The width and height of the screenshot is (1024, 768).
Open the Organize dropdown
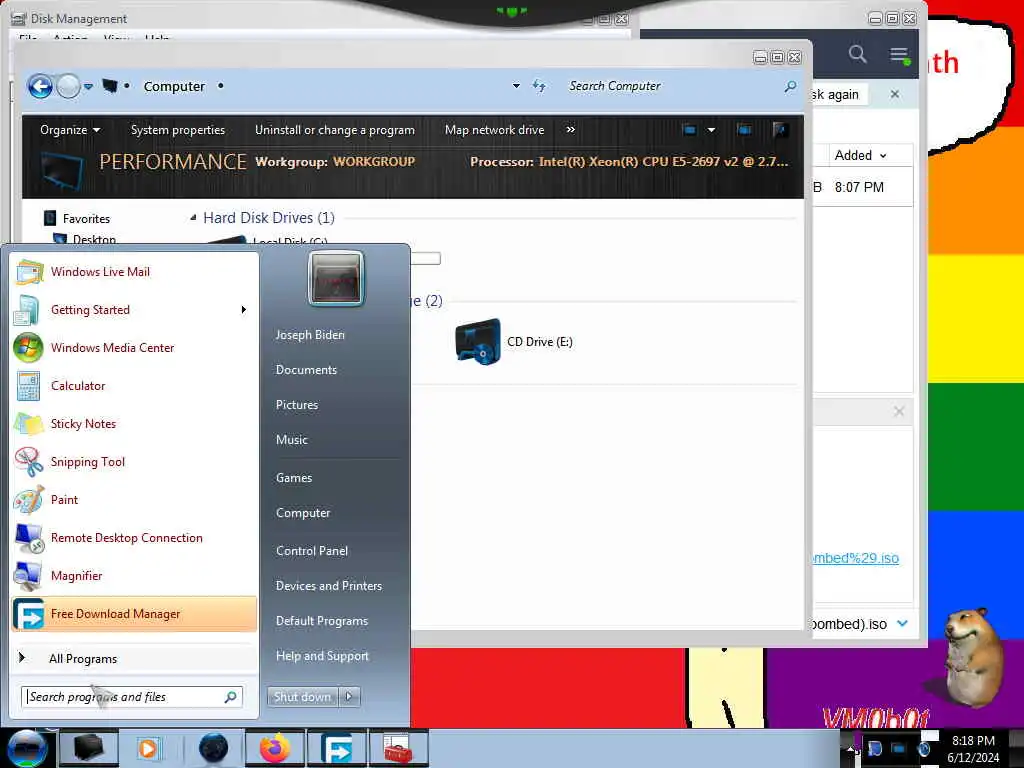(70, 130)
